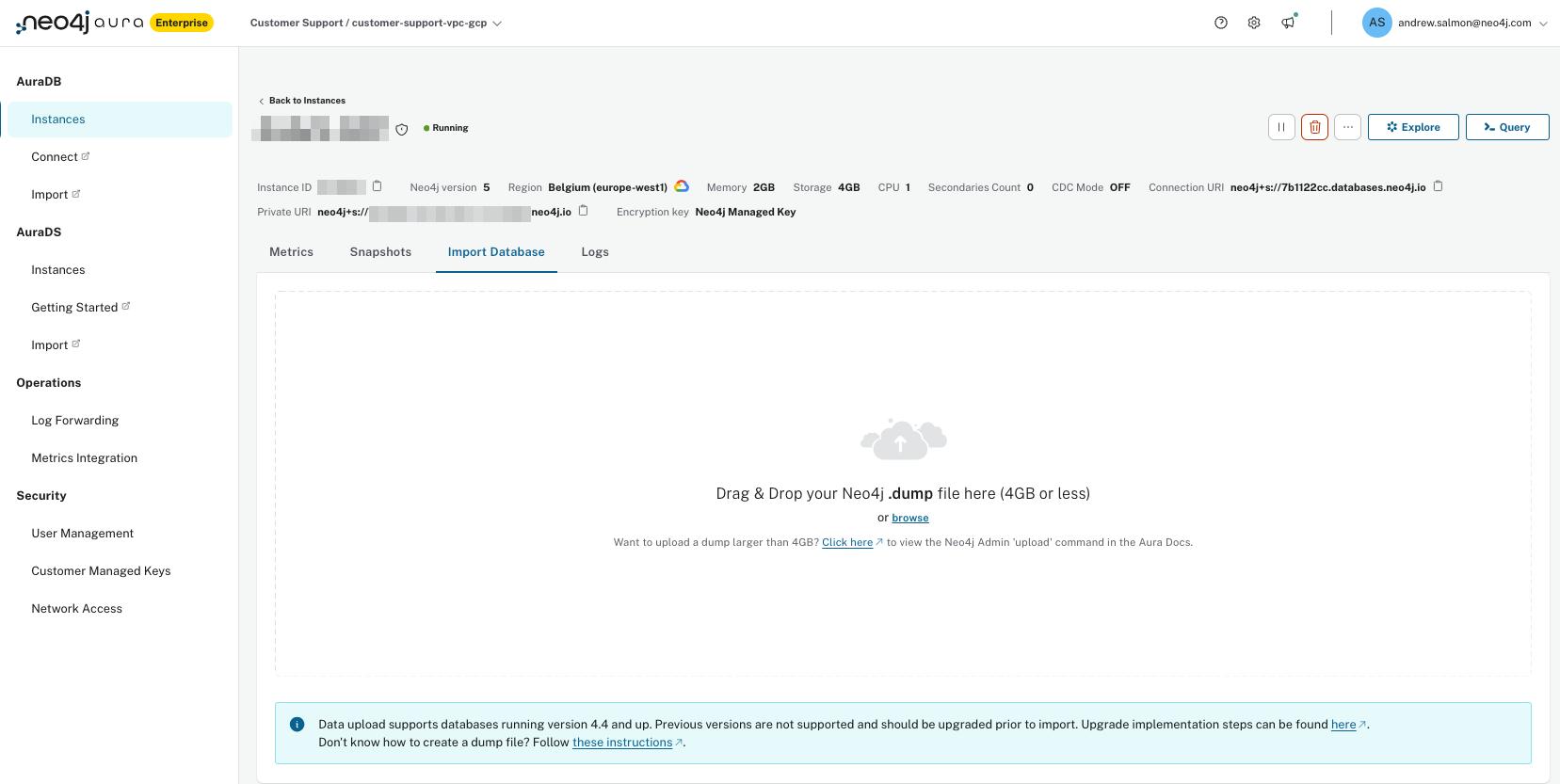
Task: Open the help question mark icon
Action: 1221,23
